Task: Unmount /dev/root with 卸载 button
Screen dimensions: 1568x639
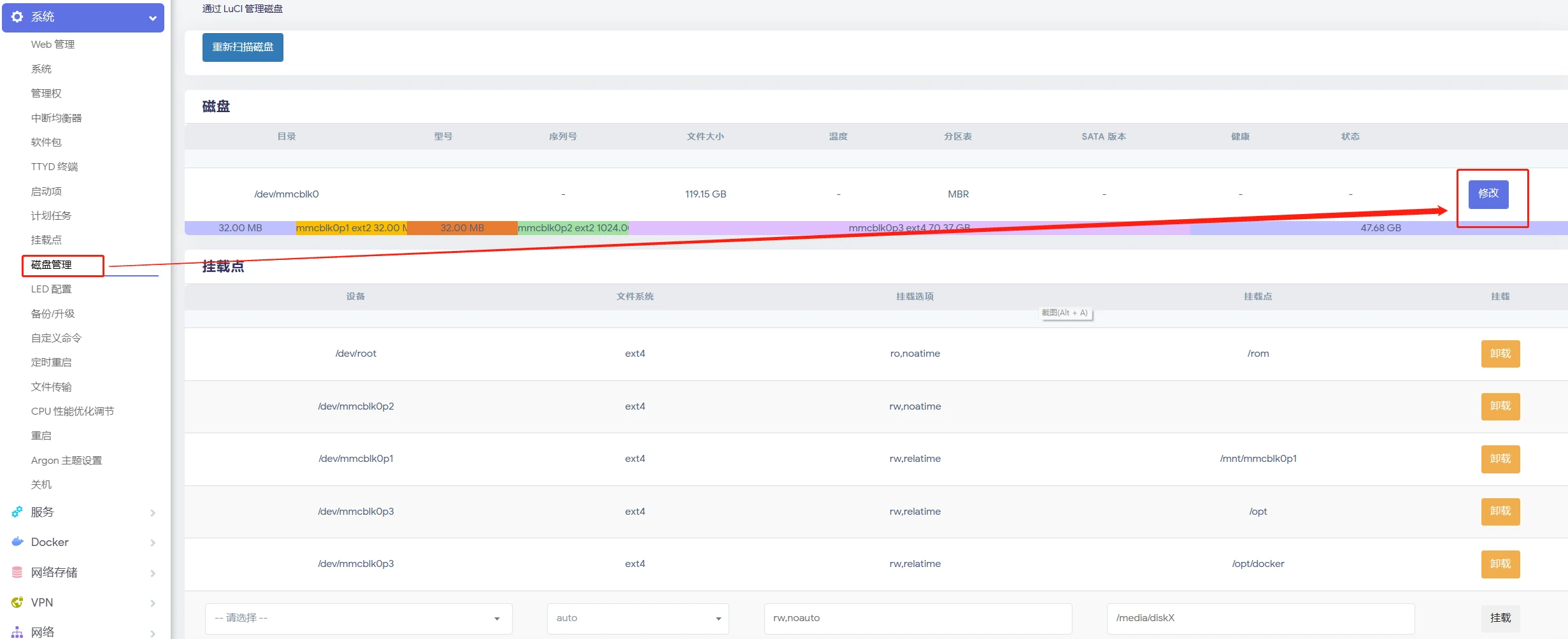Action: (x=1500, y=354)
